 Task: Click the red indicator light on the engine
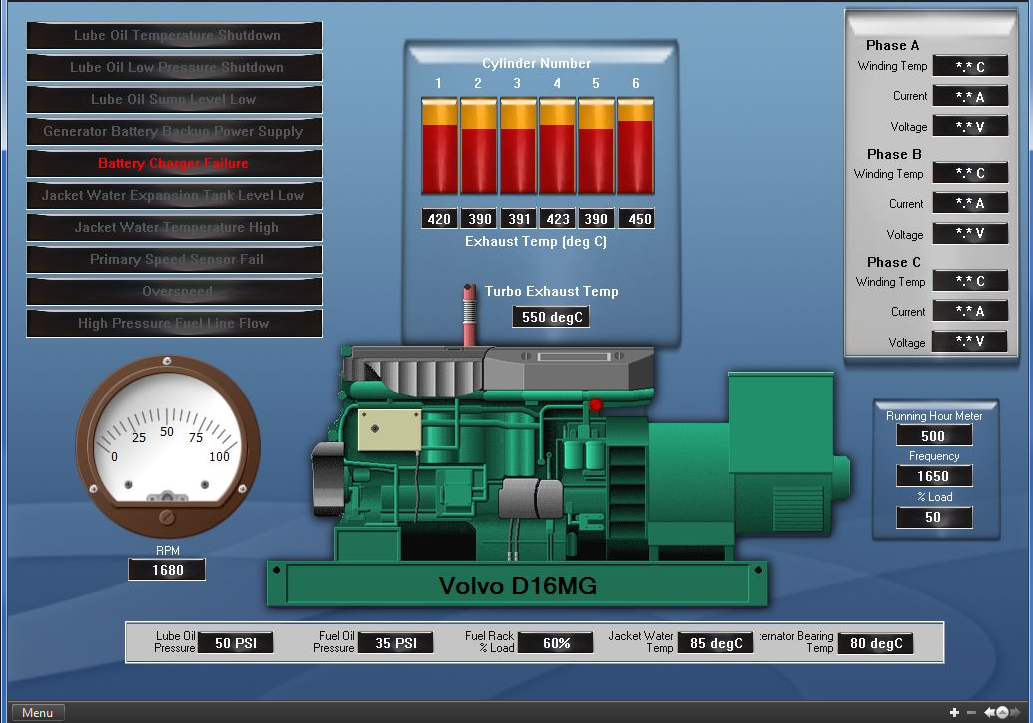tap(596, 405)
